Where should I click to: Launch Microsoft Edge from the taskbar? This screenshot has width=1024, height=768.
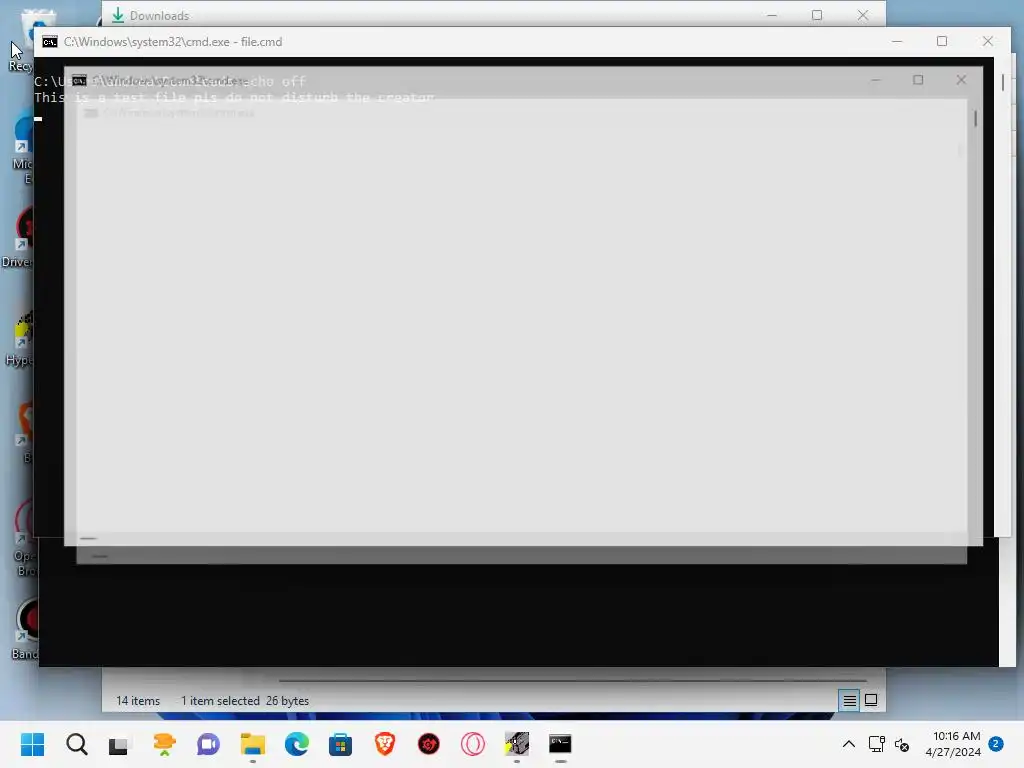point(296,744)
